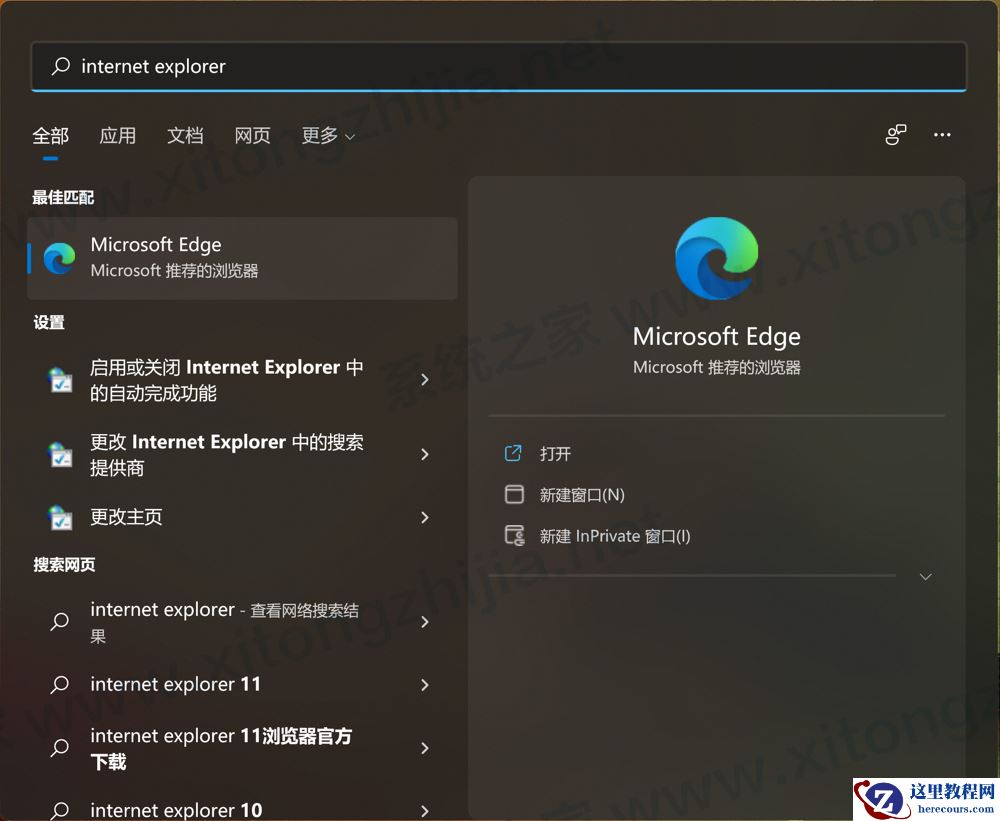This screenshot has width=1000, height=821.
Task: Switch to the 网页 tab
Action: click(x=252, y=135)
